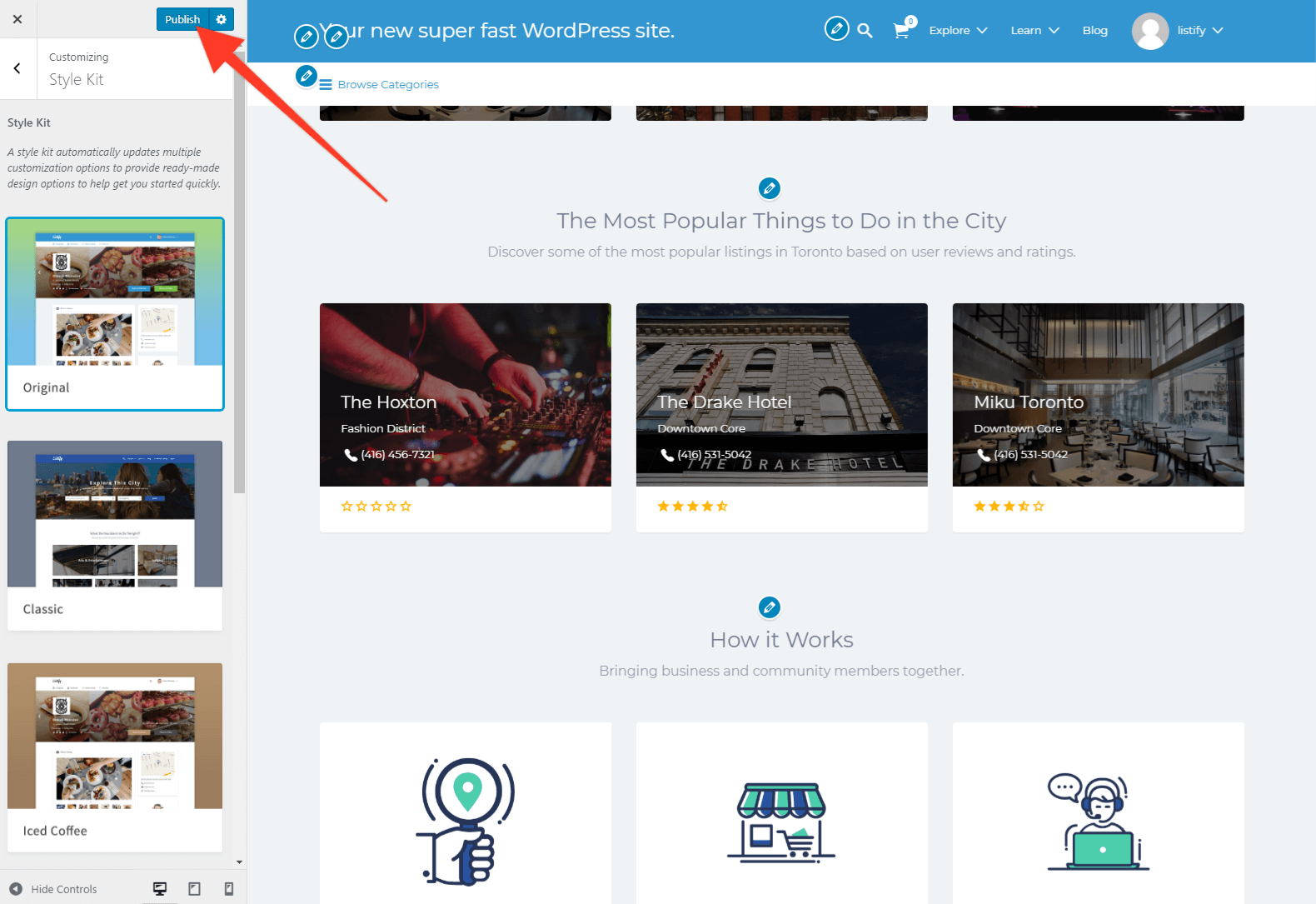Select the Classic style kit thumbnail
The width and height of the screenshot is (1316, 904).
click(x=115, y=536)
